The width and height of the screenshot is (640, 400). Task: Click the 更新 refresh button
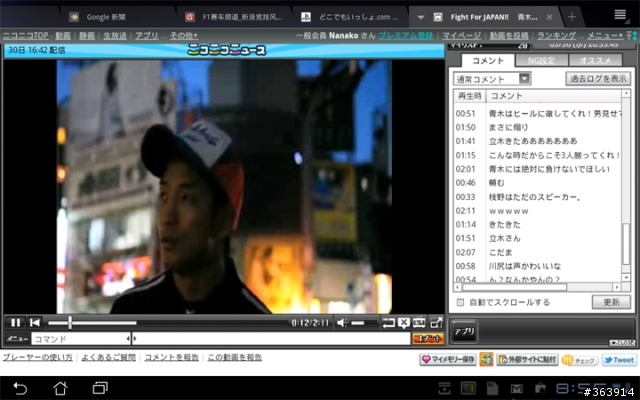(x=611, y=302)
